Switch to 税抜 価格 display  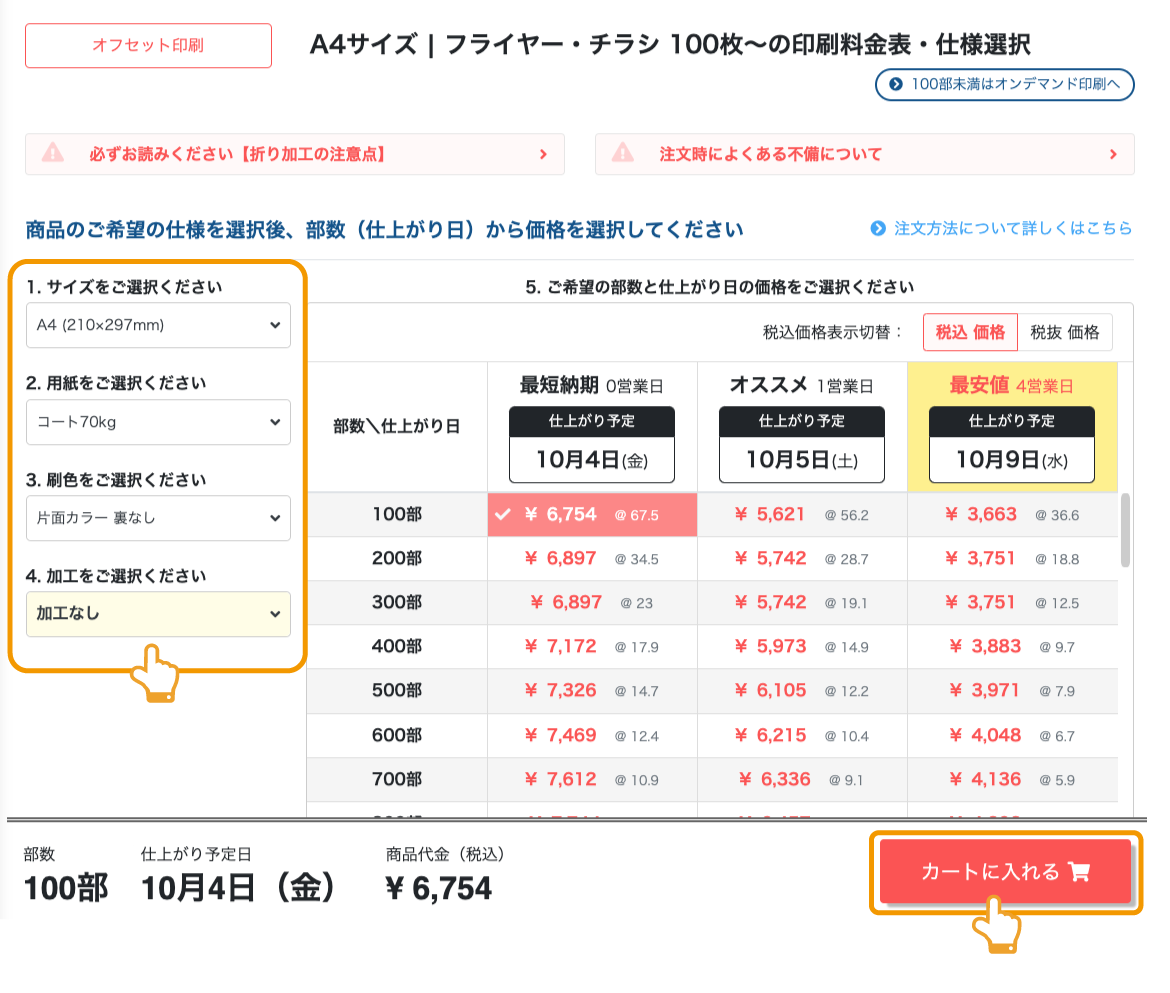tap(1066, 329)
